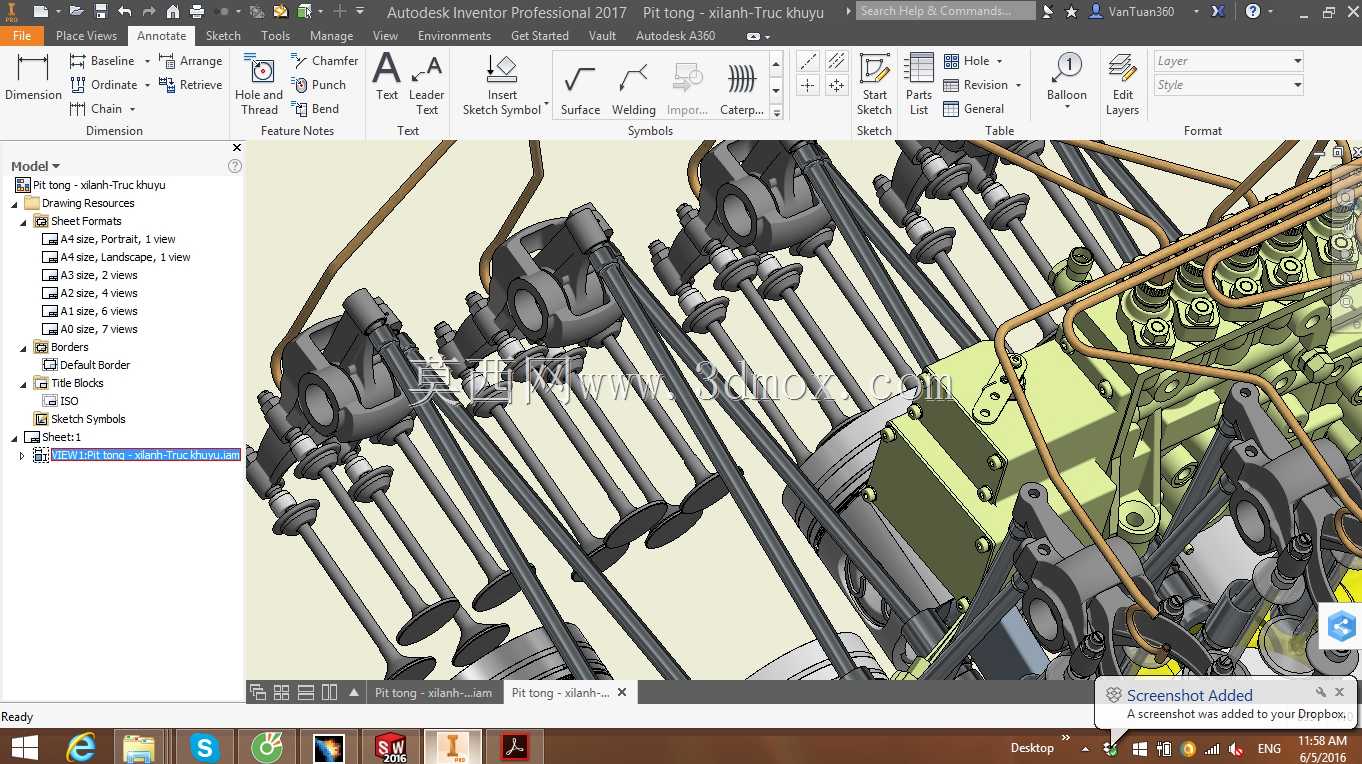Image resolution: width=1362 pixels, height=764 pixels.
Task: Select the Punch note tool
Action: 318,85
